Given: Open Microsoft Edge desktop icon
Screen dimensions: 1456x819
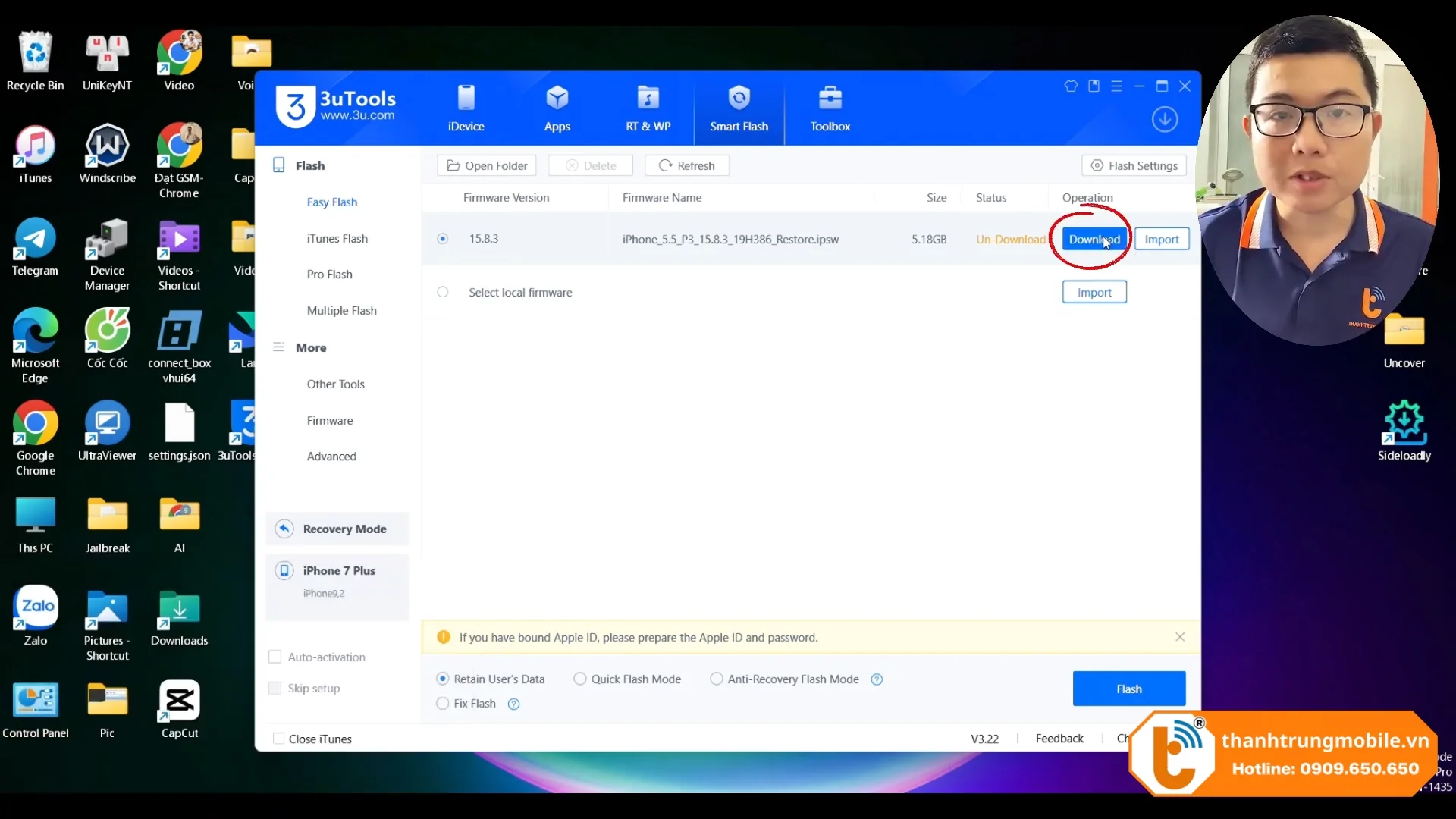Looking at the screenshot, I should [35, 347].
